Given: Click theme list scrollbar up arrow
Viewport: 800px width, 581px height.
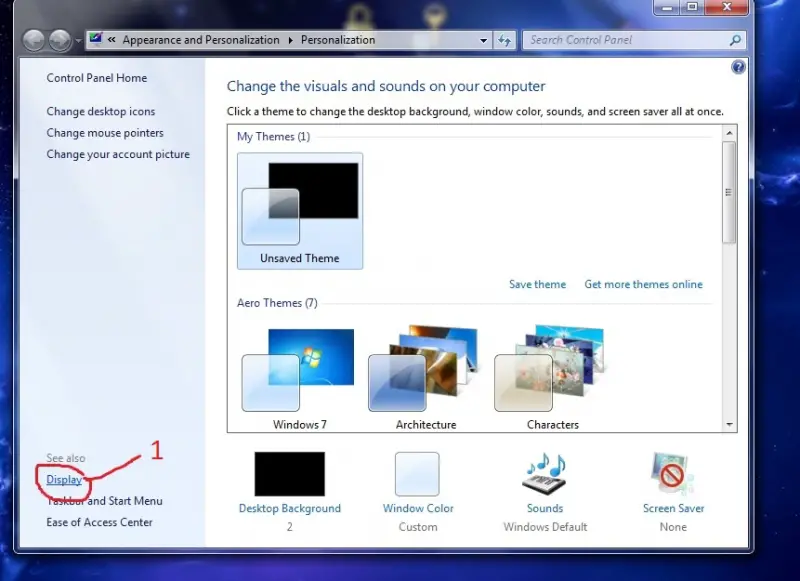Looking at the screenshot, I should click(729, 133).
